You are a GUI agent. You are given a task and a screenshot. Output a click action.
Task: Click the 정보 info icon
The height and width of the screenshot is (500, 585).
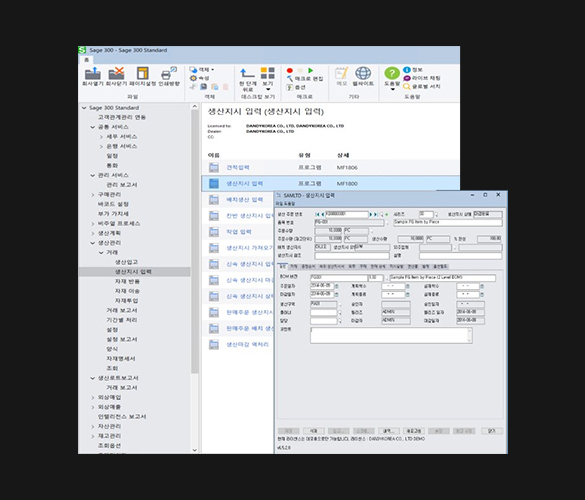coord(407,70)
